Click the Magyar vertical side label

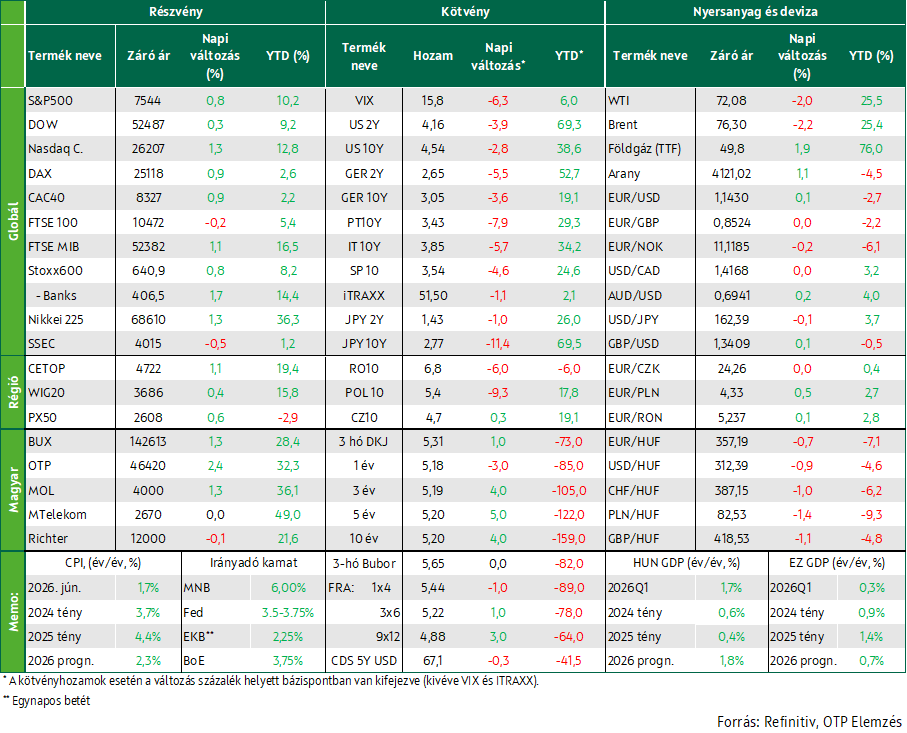pos(13,490)
